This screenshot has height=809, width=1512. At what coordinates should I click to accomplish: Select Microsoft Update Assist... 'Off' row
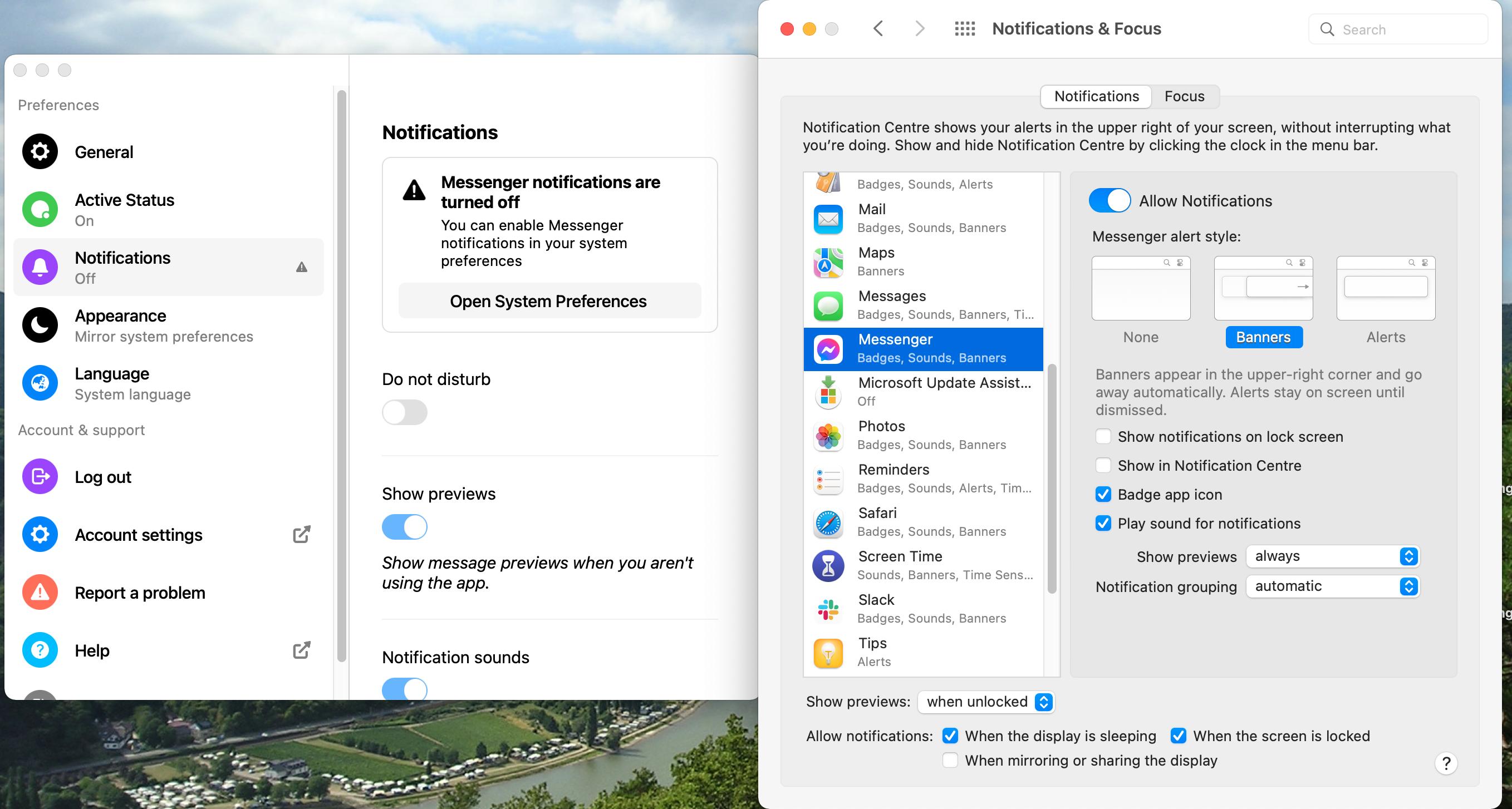pyautogui.click(x=923, y=392)
